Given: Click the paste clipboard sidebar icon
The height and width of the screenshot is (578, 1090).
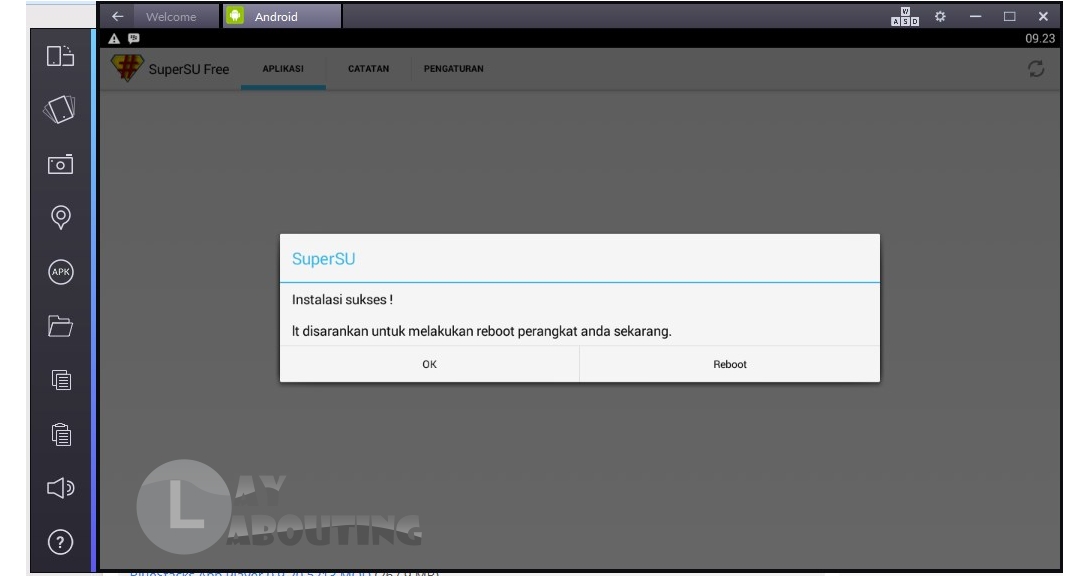Looking at the screenshot, I should click(x=61, y=435).
